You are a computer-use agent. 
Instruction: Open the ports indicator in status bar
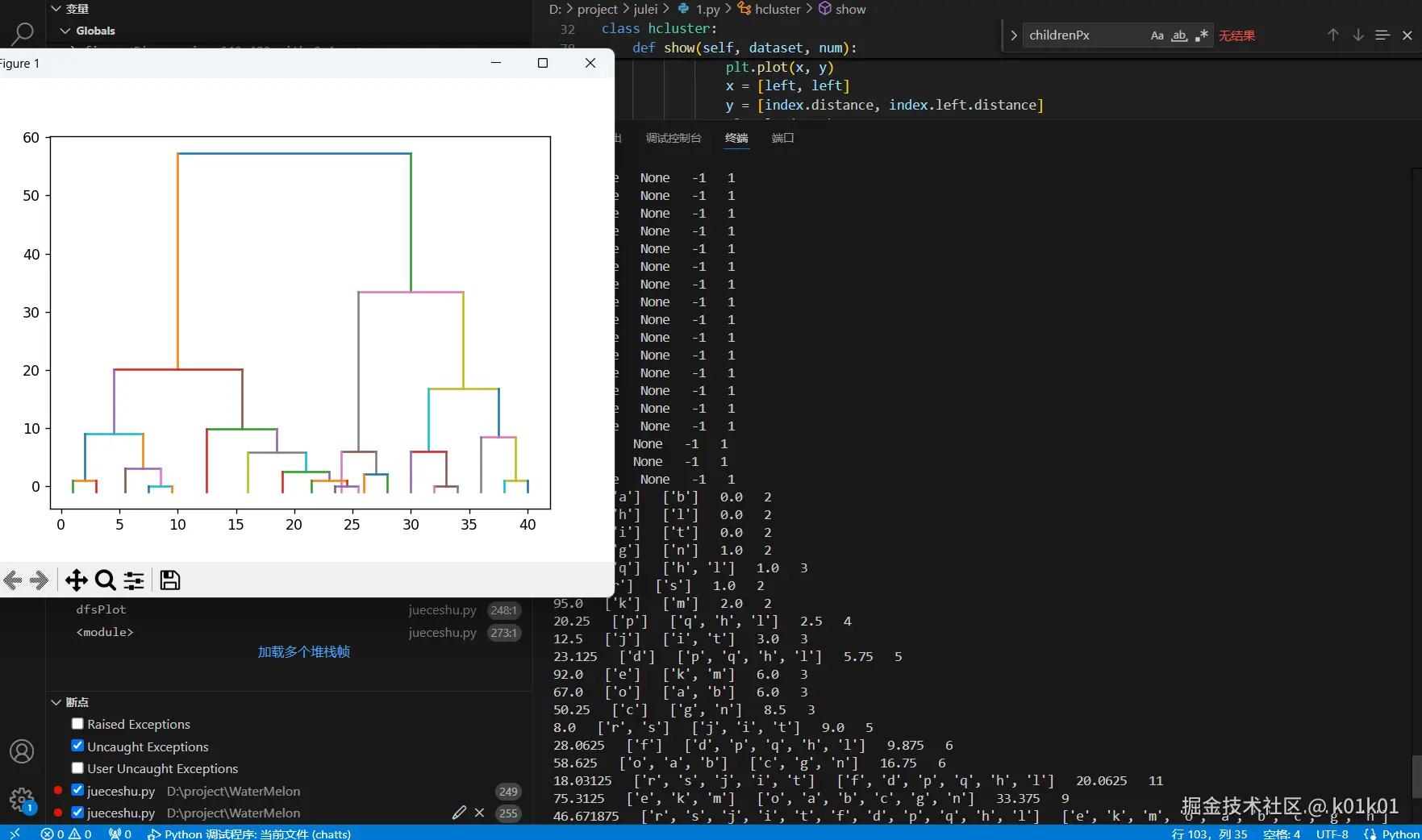point(120,834)
